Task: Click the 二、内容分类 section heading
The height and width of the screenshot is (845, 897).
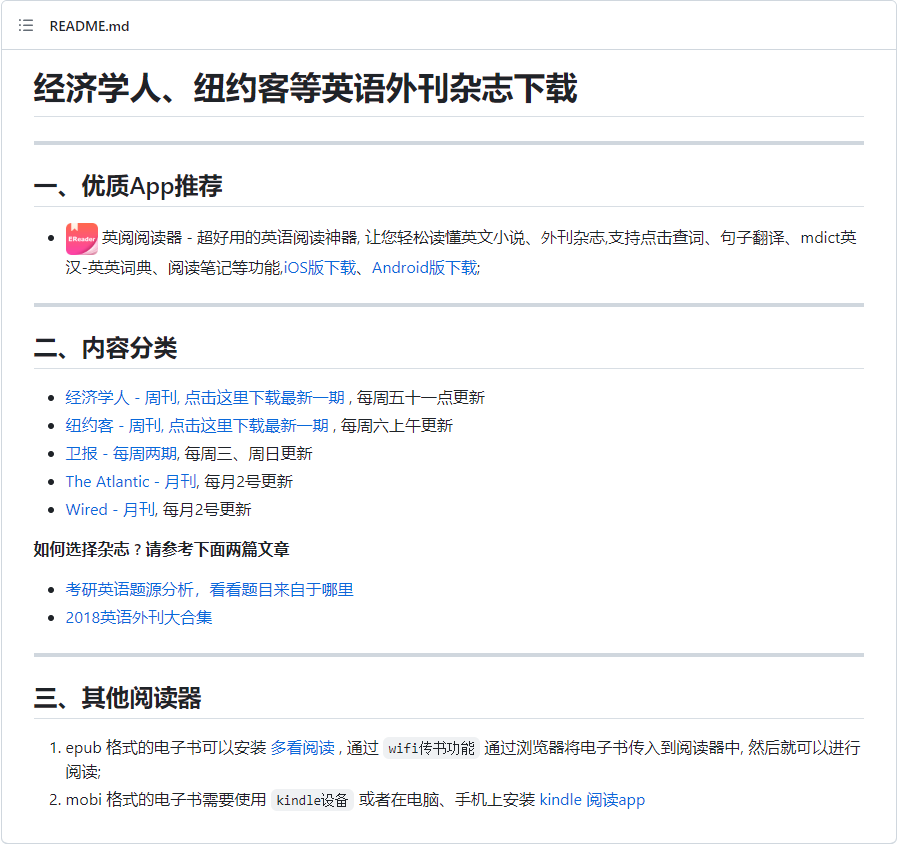Action: [x=105, y=348]
